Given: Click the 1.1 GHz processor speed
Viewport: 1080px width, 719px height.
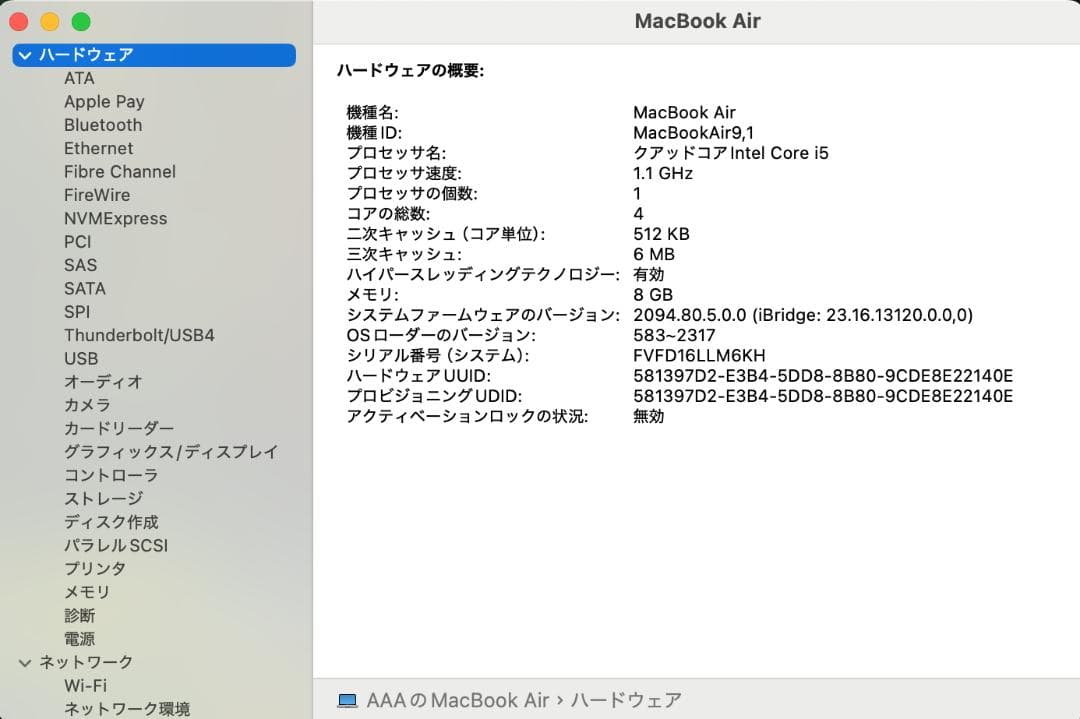Looking at the screenshot, I should coord(663,174).
